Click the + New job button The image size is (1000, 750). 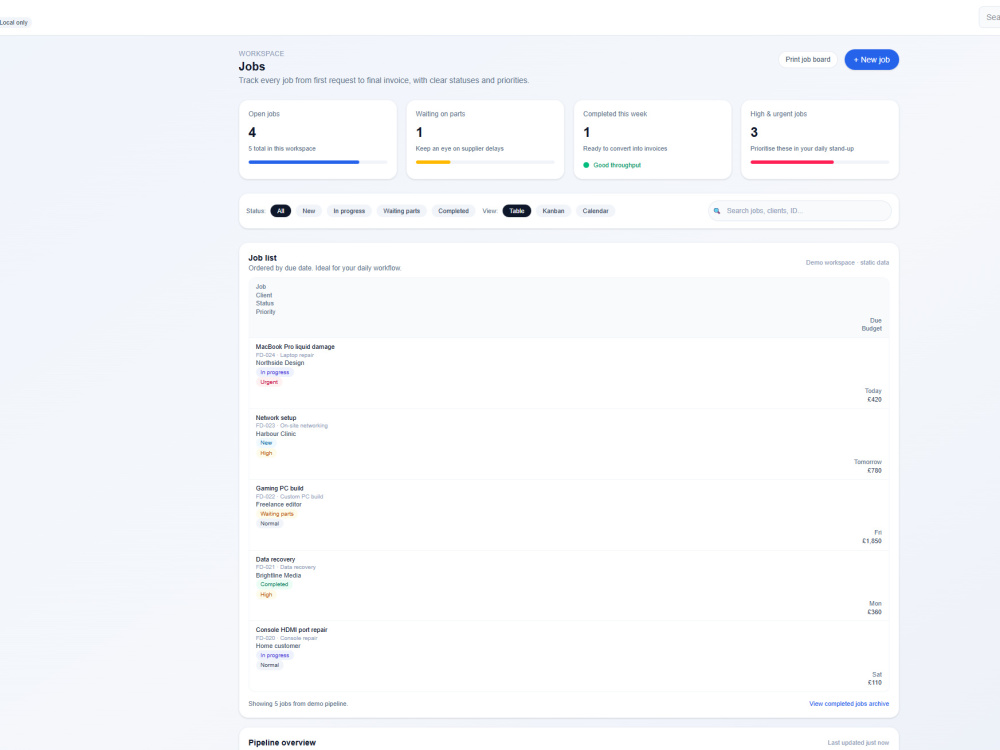pyautogui.click(x=871, y=60)
